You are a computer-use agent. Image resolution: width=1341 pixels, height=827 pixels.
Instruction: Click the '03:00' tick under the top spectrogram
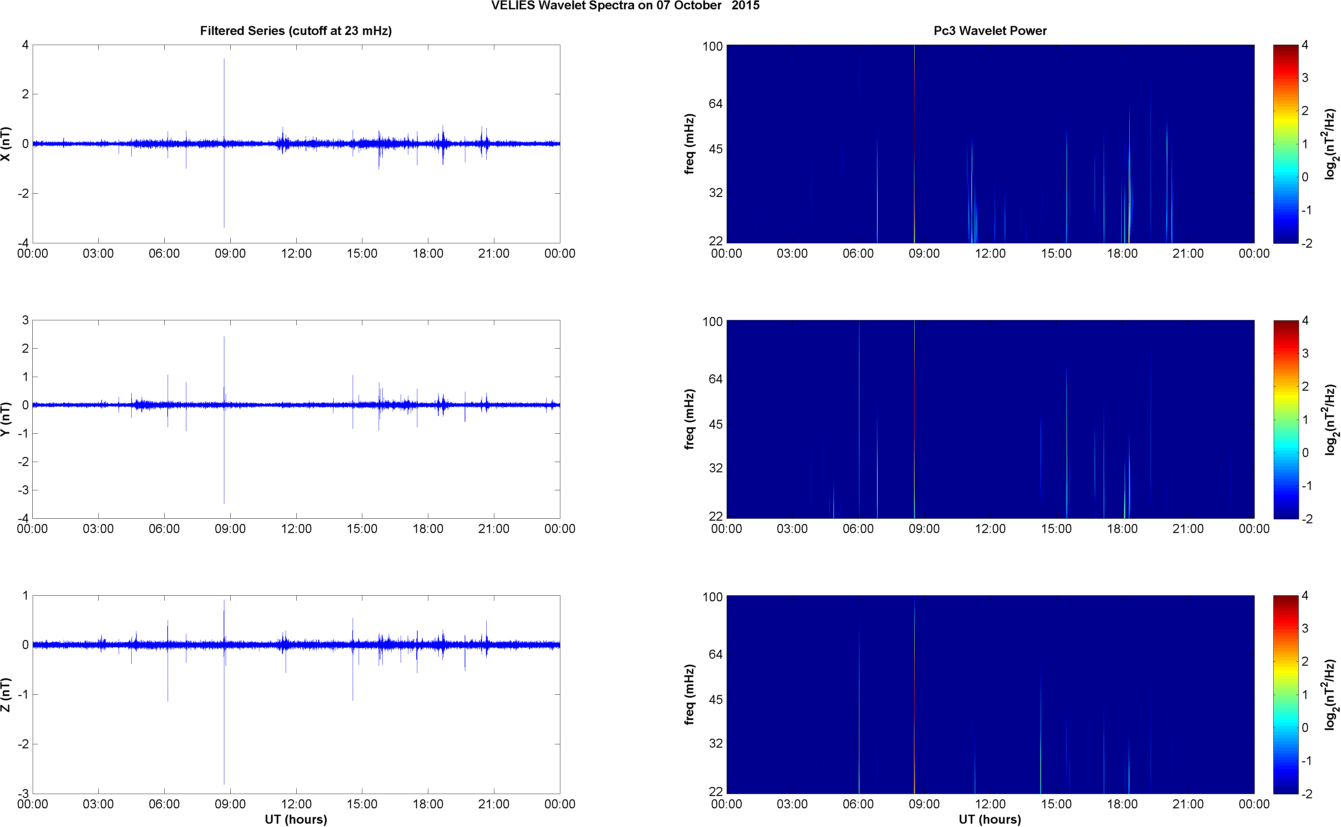(792, 253)
